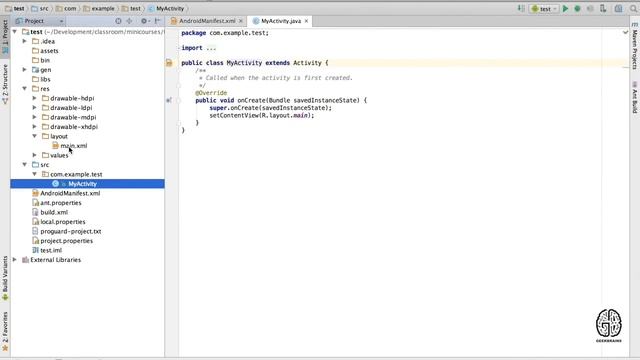
Task: Expand the drawable-mdpi folder
Action: tap(35, 117)
